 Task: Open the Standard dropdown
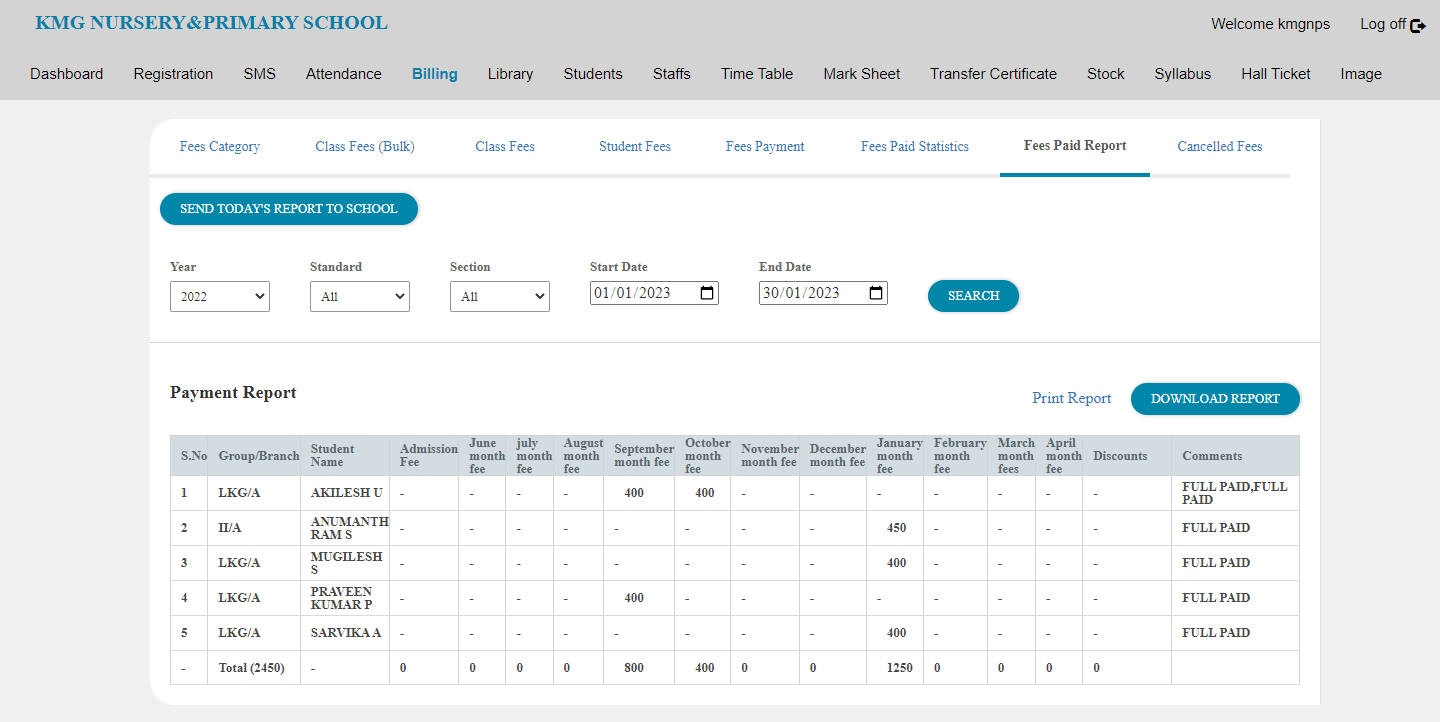(359, 296)
